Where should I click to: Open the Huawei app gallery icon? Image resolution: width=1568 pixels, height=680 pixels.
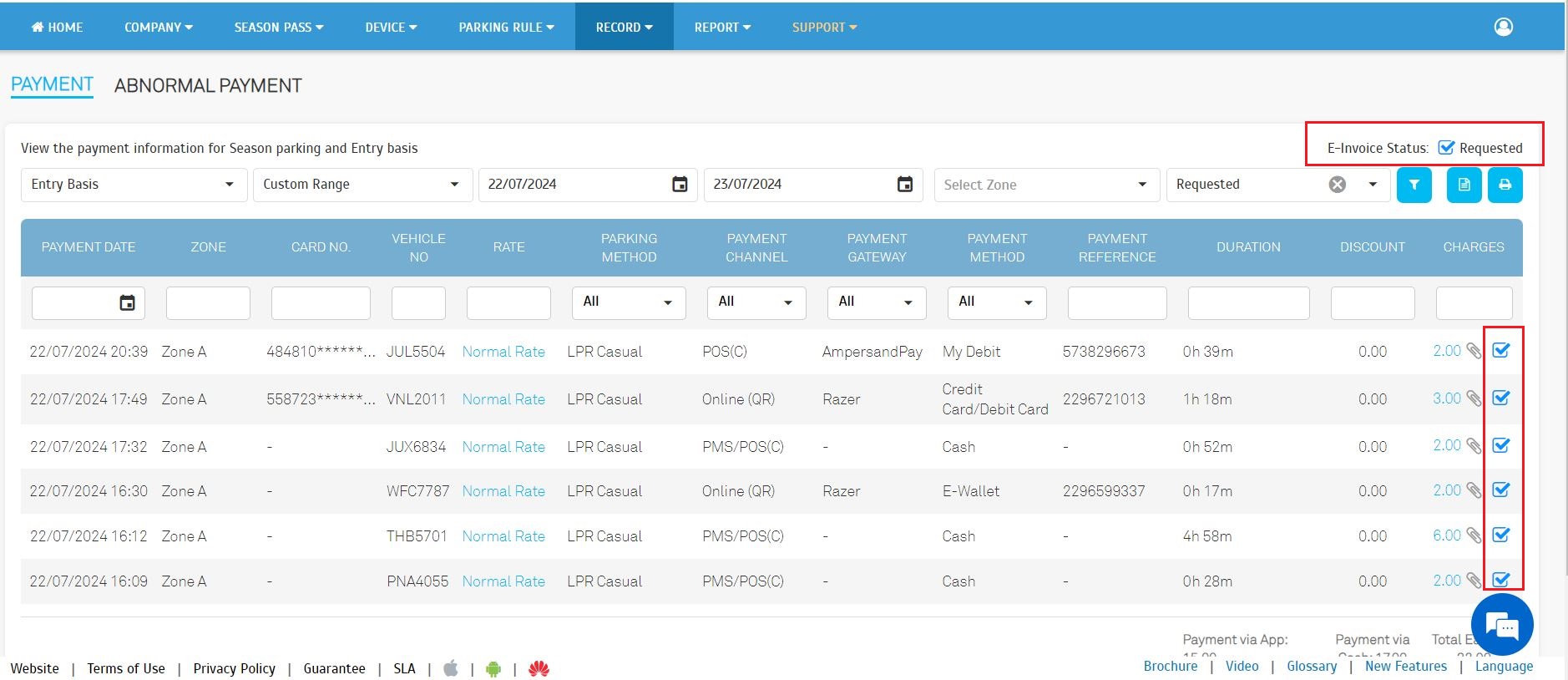tap(539, 668)
